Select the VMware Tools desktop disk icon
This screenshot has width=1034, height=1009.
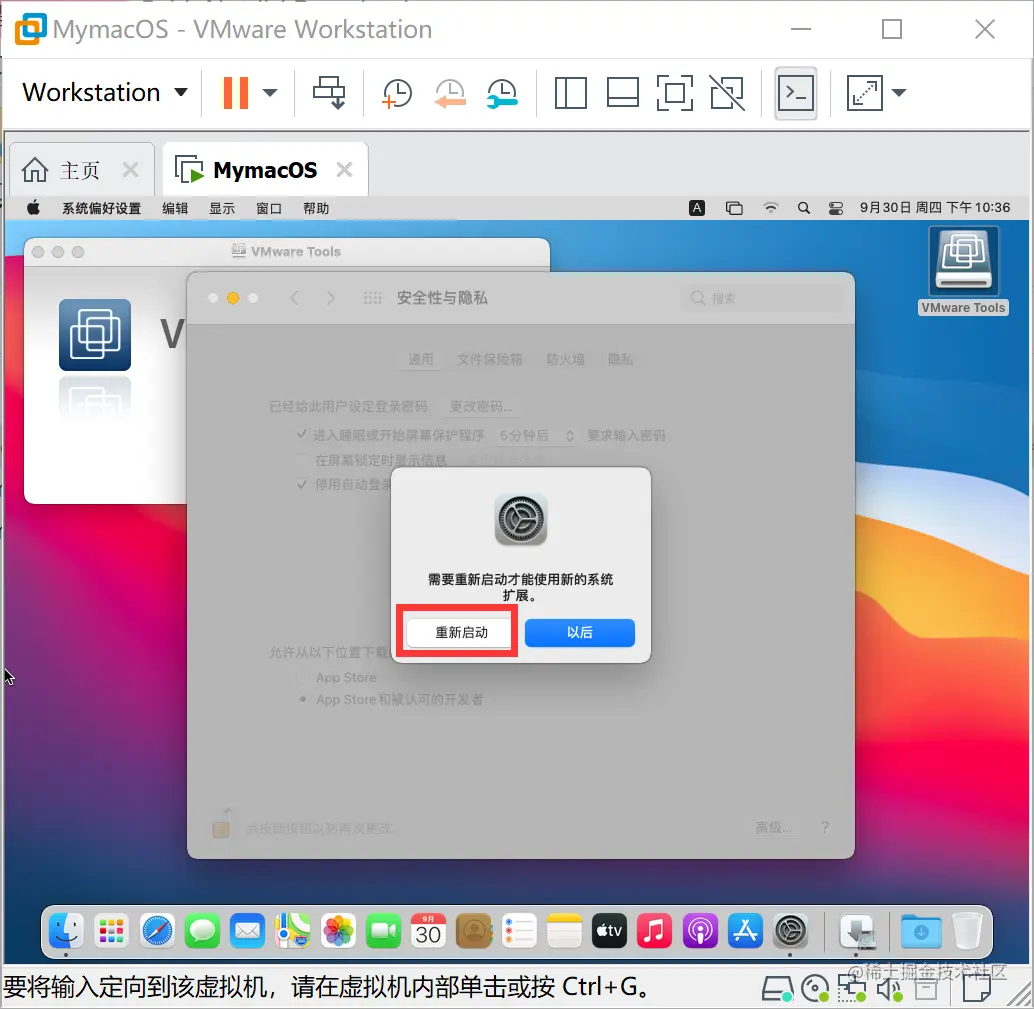tap(963, 271)
